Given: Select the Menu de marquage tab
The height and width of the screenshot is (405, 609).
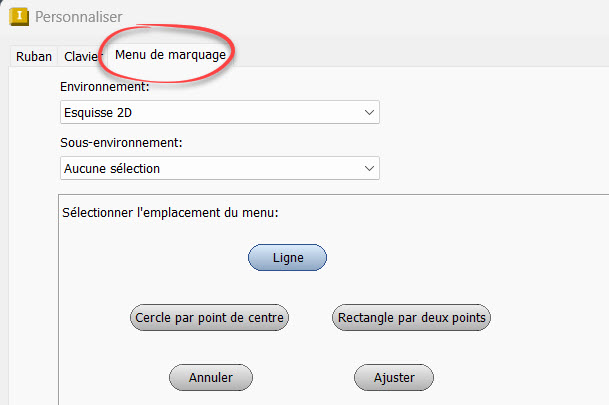Looking at the screenshot, I should pyautogui.click(x=169, y=53).
